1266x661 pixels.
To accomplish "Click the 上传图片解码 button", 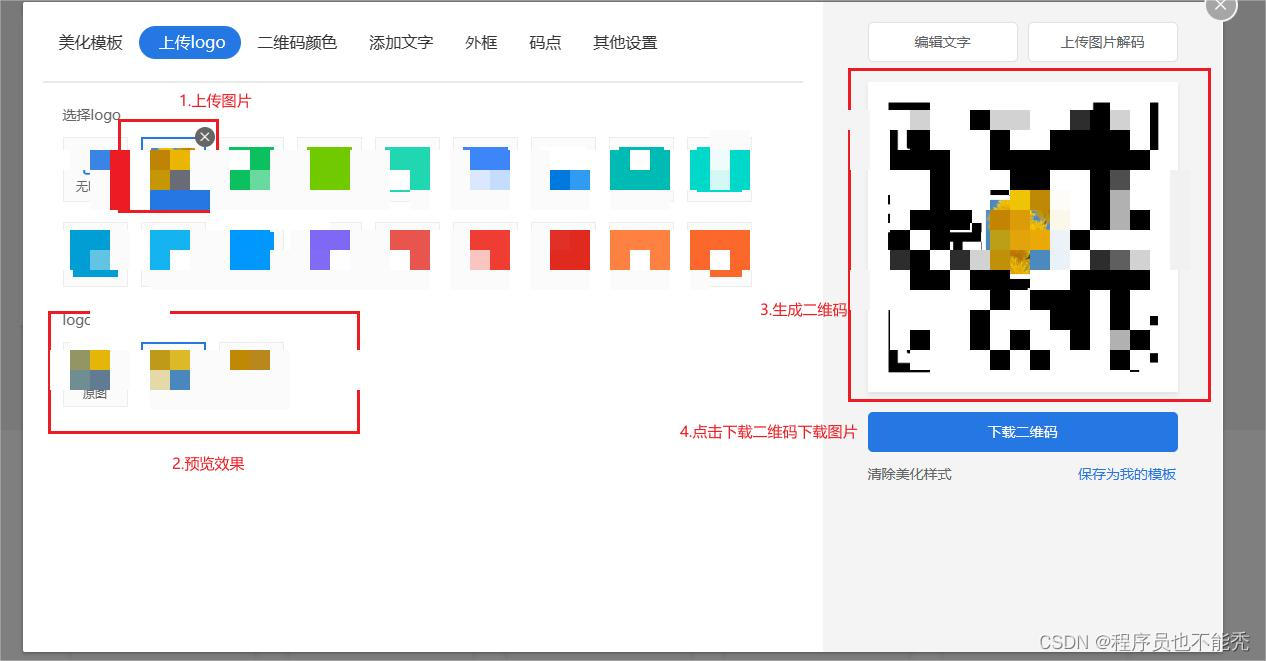I will click(1103, 42).
